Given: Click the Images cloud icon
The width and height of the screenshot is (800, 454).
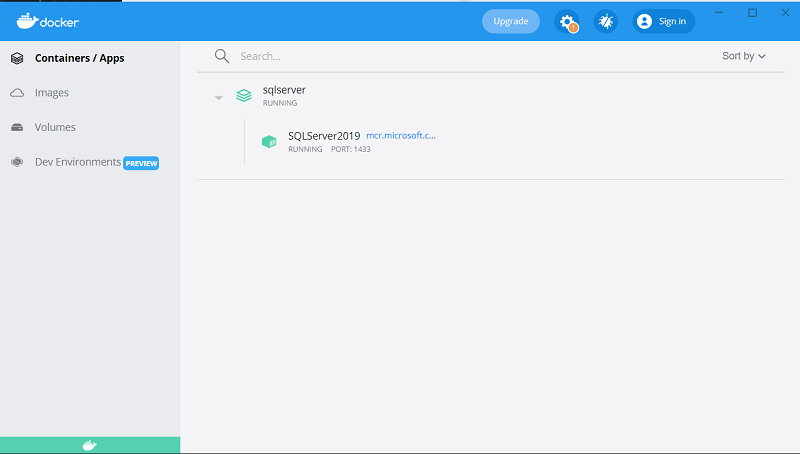Looking at the screenshot, I should (17, 93).
